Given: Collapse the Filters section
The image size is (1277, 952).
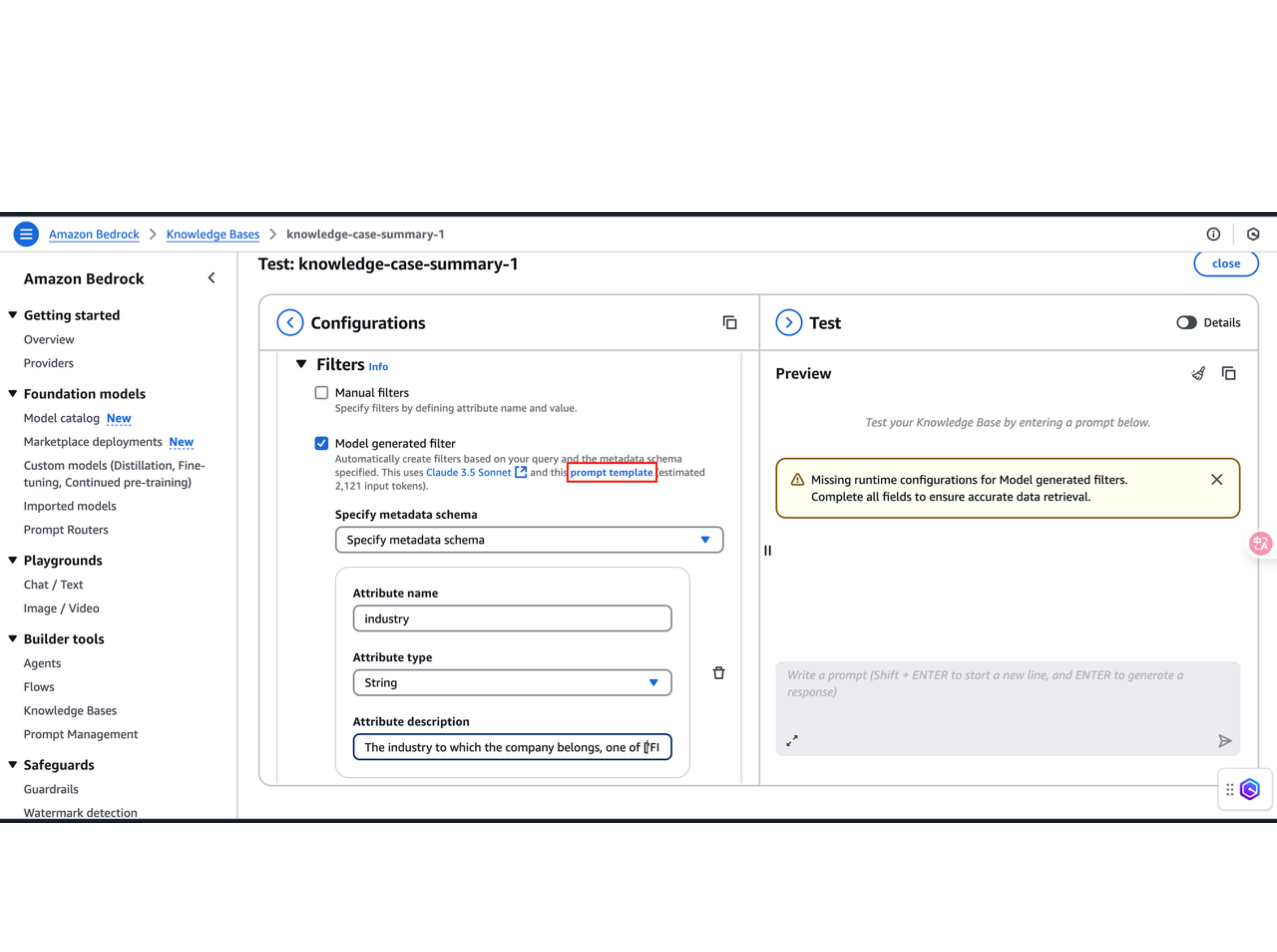Looking at the screenshot, I should click(x=301, y=364).
